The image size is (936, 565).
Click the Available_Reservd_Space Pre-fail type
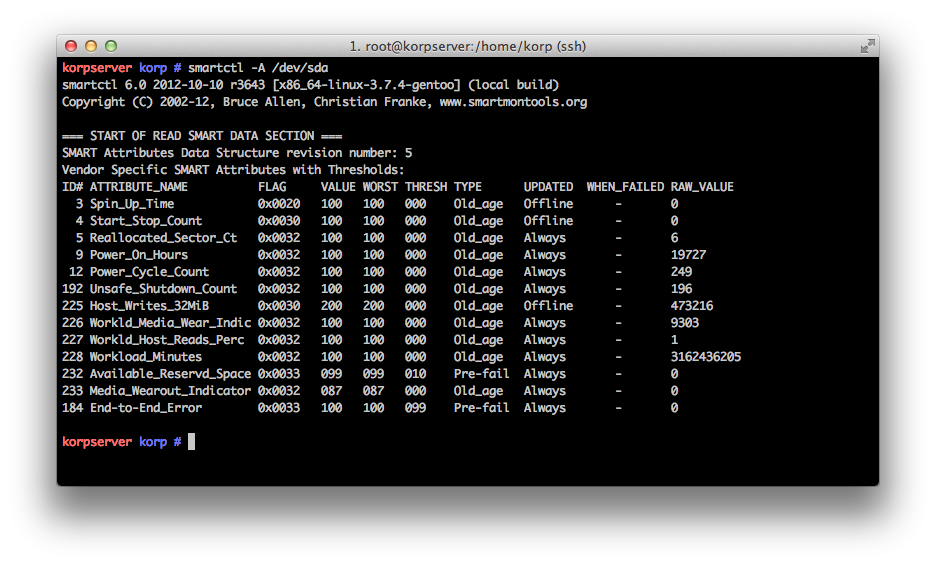tap(481, 374)
